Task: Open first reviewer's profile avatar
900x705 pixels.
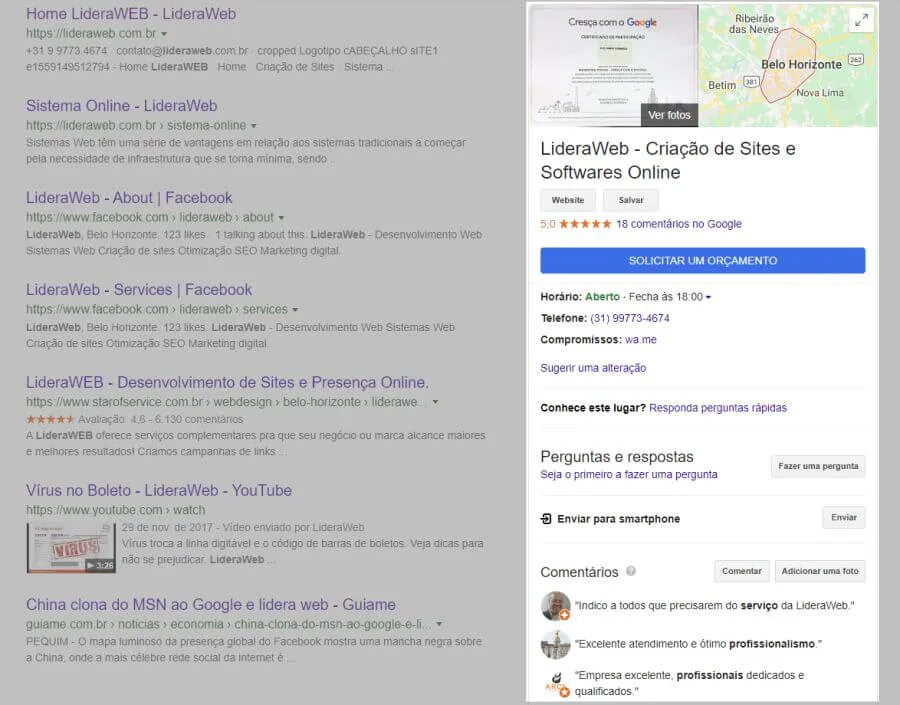Action: point(555,606)
